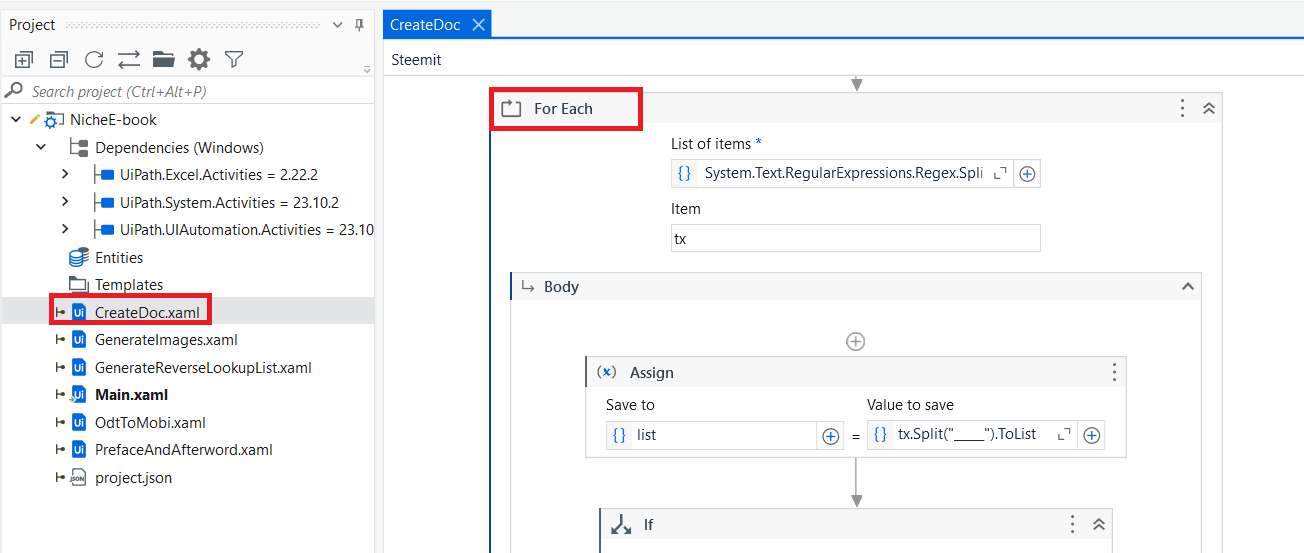This screenshot has height=553, width=1304.
Task: Add activity with plus above Assign
Action: click(x=856, y=341)
